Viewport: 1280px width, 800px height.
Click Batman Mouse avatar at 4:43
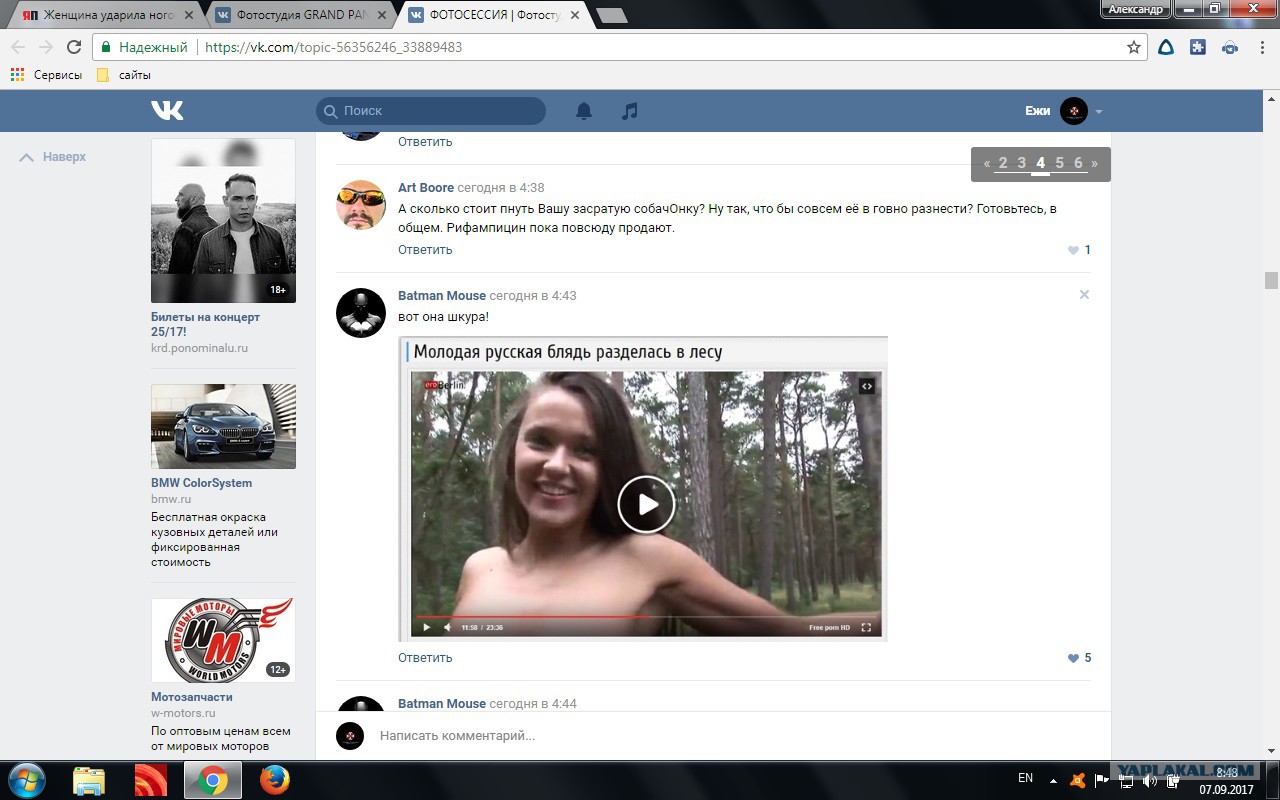tap(361, 313)
